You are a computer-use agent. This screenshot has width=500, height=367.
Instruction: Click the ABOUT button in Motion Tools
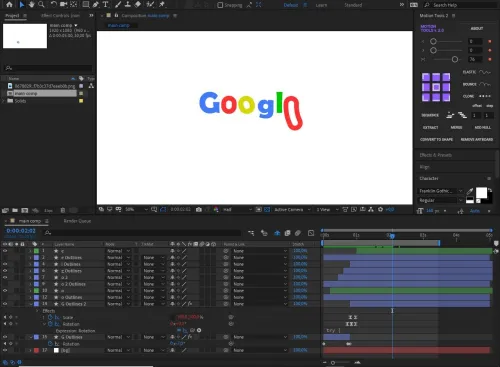(477, 28)
